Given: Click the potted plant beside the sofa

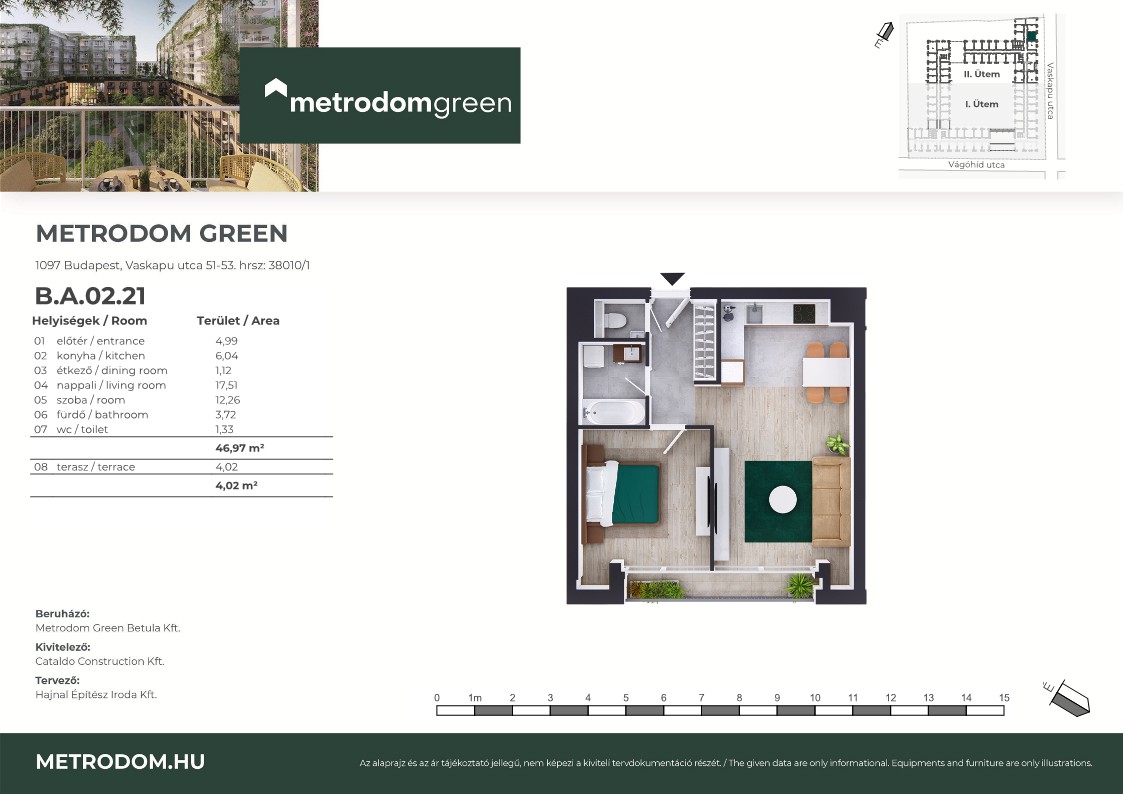Looking at the screenshot, I should point(836,444).
